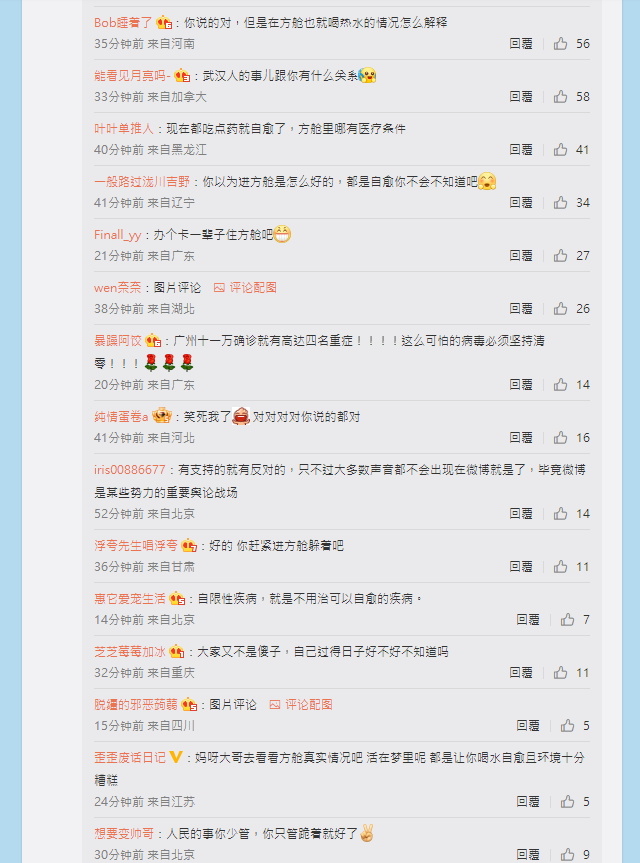This screenshot has width=640, height=863.
Task: Thumbs-up the 暴躁阿饺 comment
Action: pyautogui.click(x=560, y=385)
